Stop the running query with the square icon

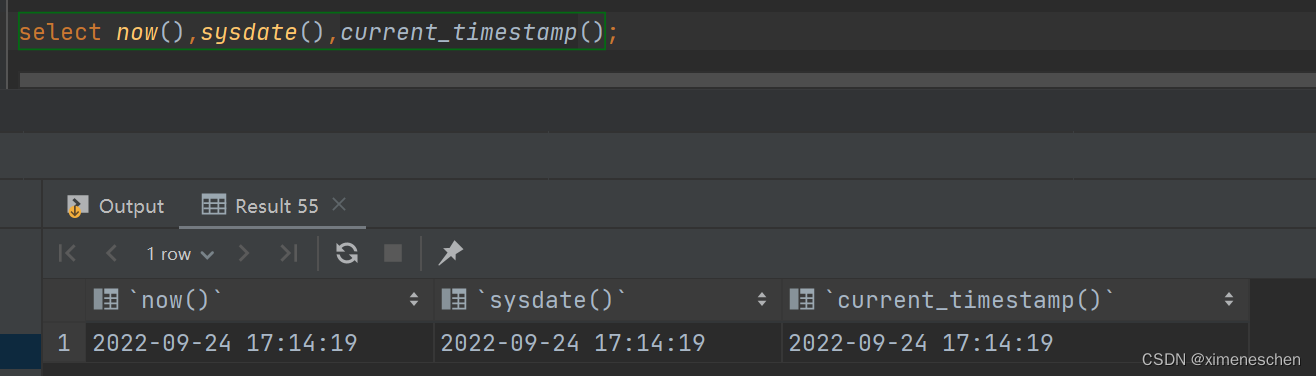pyautogui.click(x=393, y=253)
